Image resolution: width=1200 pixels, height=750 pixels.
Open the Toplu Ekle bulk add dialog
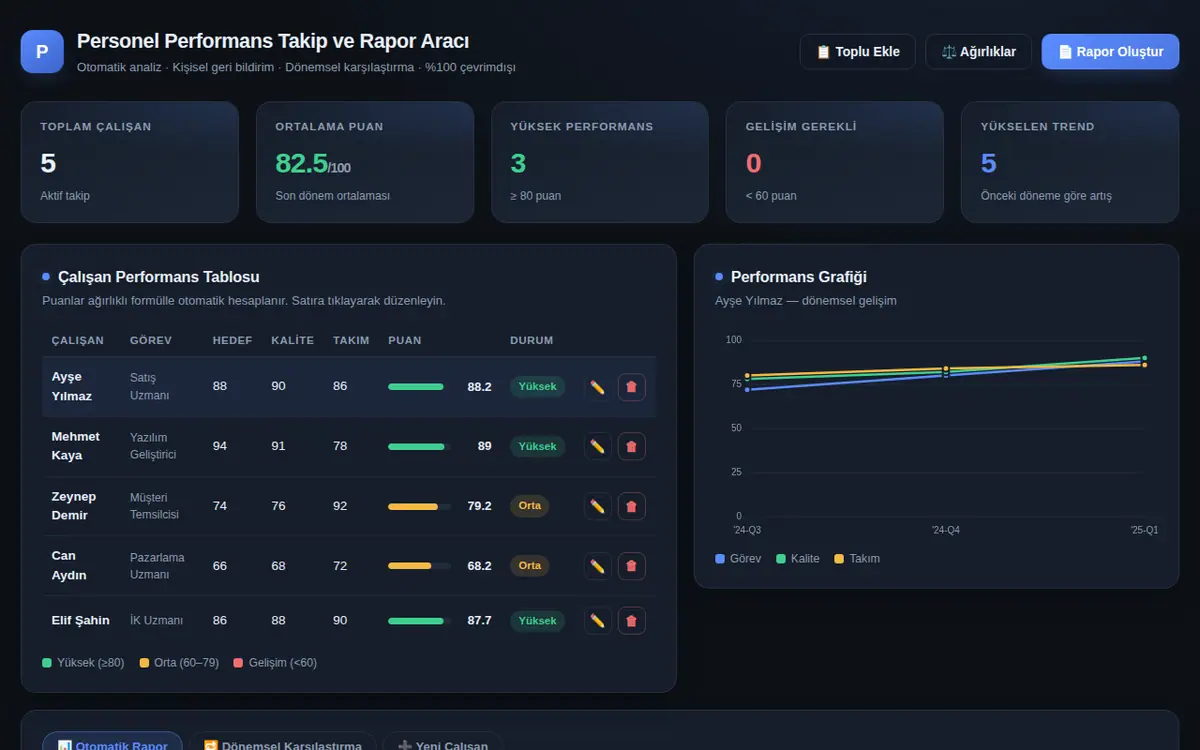(x=857, y=52)
